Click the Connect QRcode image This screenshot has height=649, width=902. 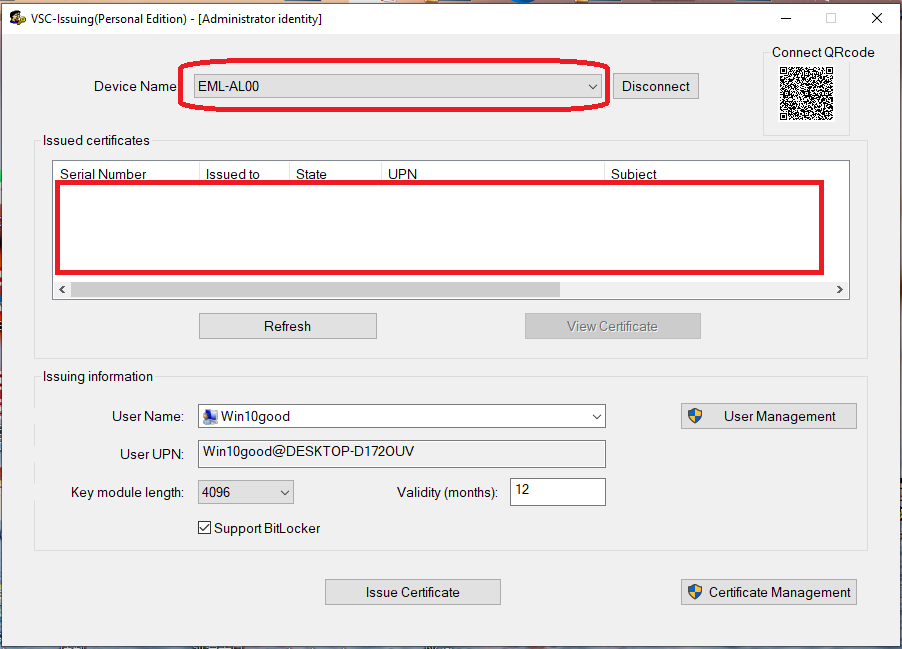pyautogui.click(x=806, y=94)
